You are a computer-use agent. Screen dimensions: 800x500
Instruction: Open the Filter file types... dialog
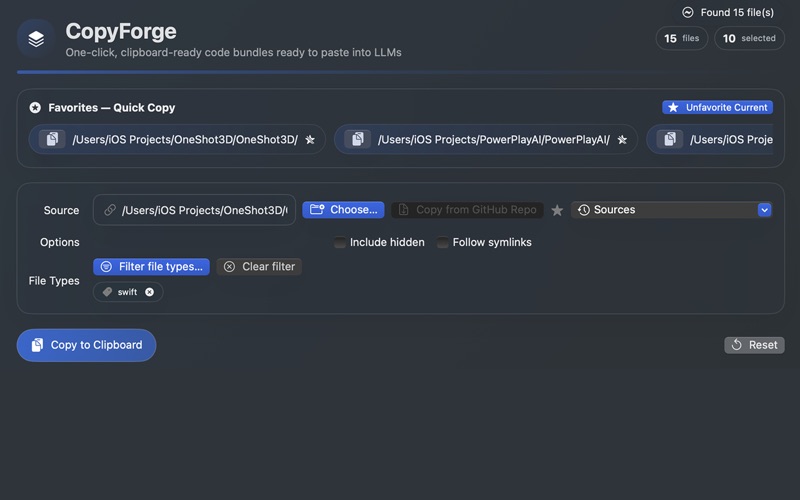152,266
